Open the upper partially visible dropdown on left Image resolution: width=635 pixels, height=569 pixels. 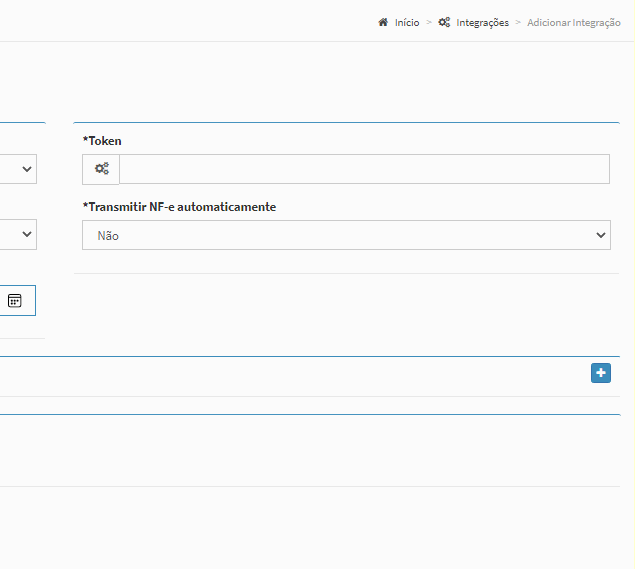[x=18, y=169]
